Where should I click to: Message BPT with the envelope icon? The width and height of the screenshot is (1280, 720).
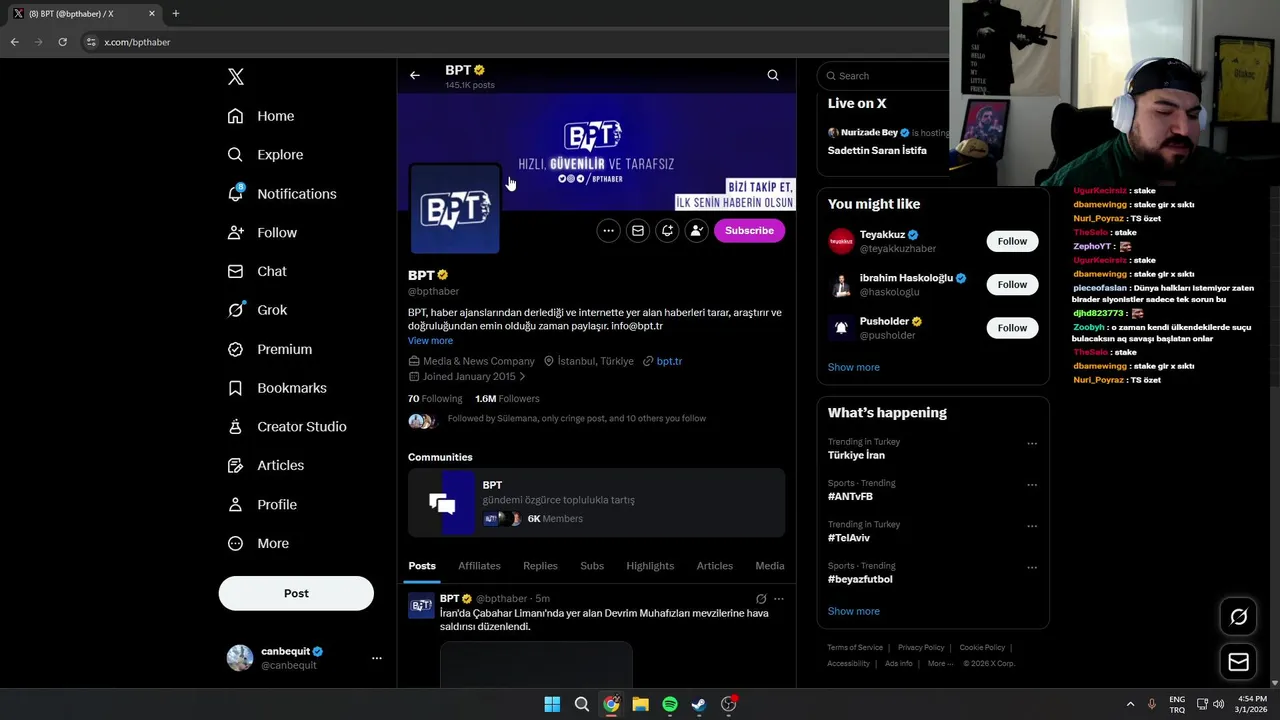click(x=638, y=231)
